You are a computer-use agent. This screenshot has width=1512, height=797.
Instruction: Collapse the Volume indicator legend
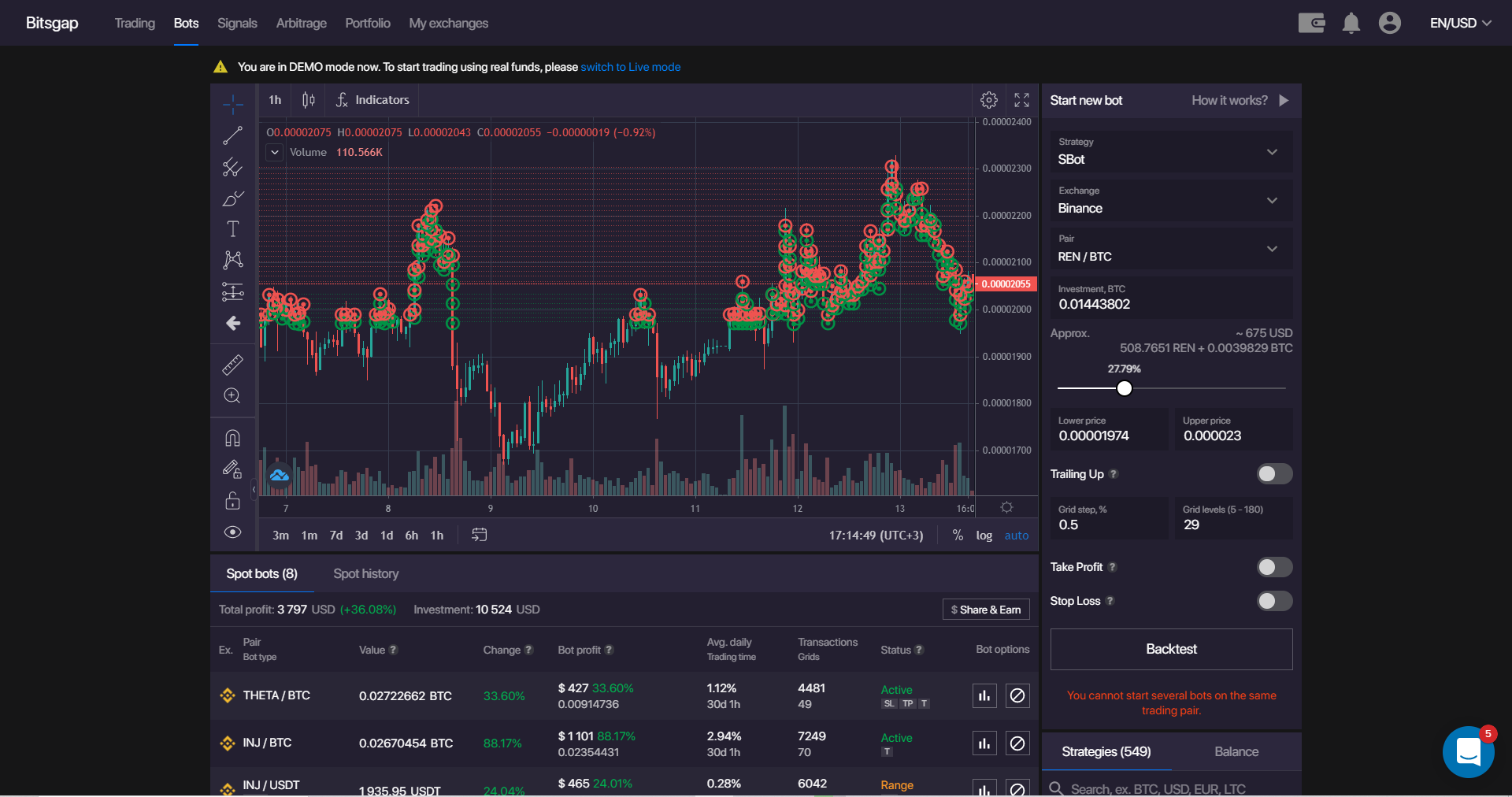coord(275,152)
